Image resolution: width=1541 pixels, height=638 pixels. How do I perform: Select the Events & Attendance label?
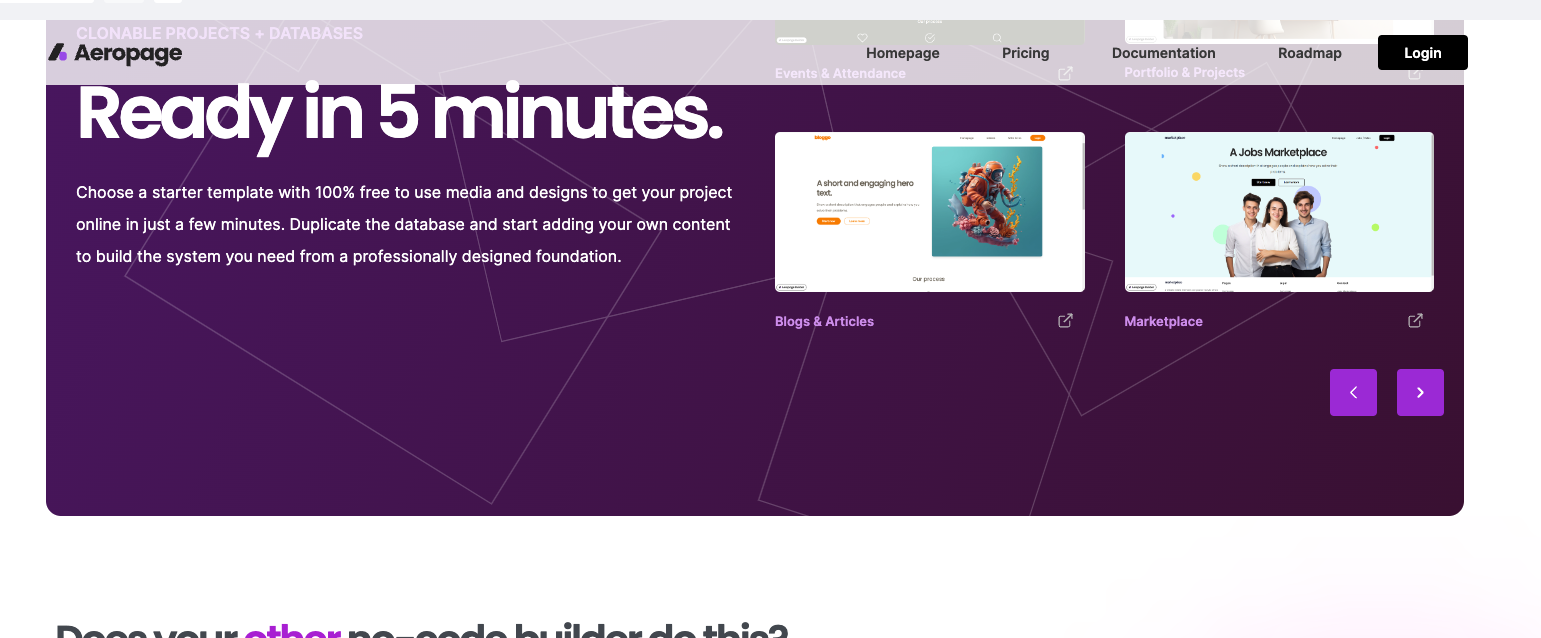point(840,73)
